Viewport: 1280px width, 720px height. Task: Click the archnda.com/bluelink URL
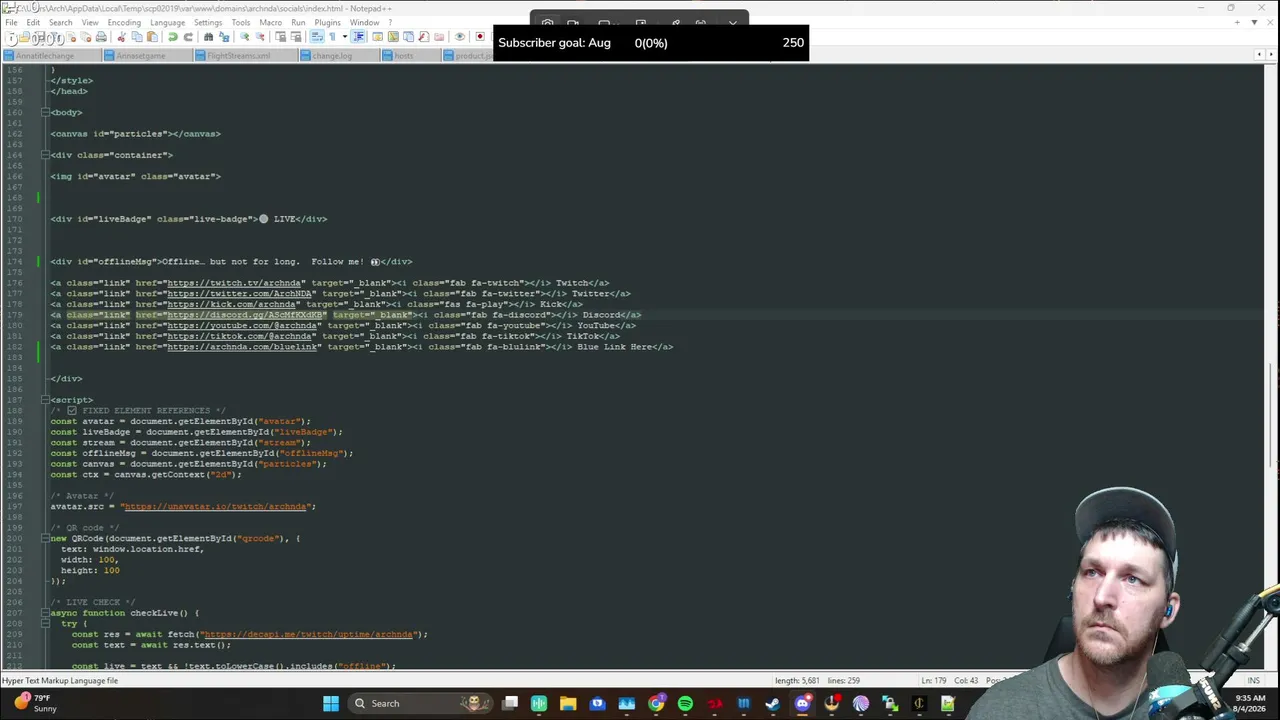[242, 347]
